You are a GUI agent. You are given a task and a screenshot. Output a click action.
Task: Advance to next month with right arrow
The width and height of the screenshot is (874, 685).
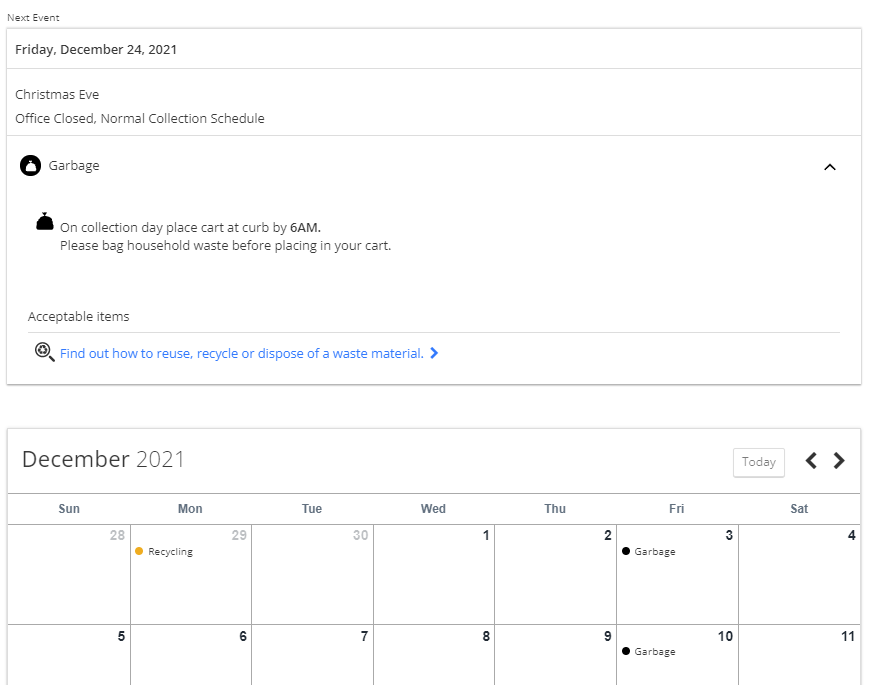coord(839,461)
